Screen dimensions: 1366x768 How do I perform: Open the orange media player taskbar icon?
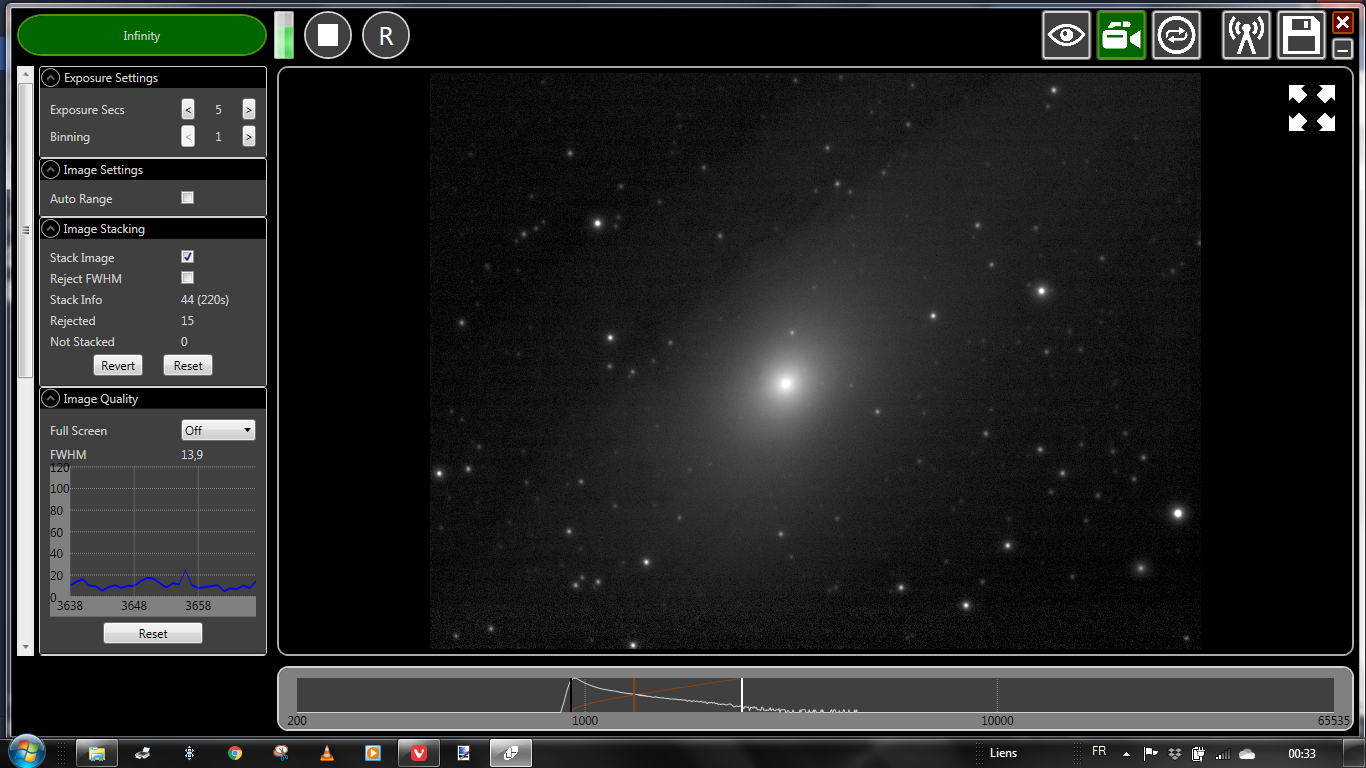coord(373,753)
